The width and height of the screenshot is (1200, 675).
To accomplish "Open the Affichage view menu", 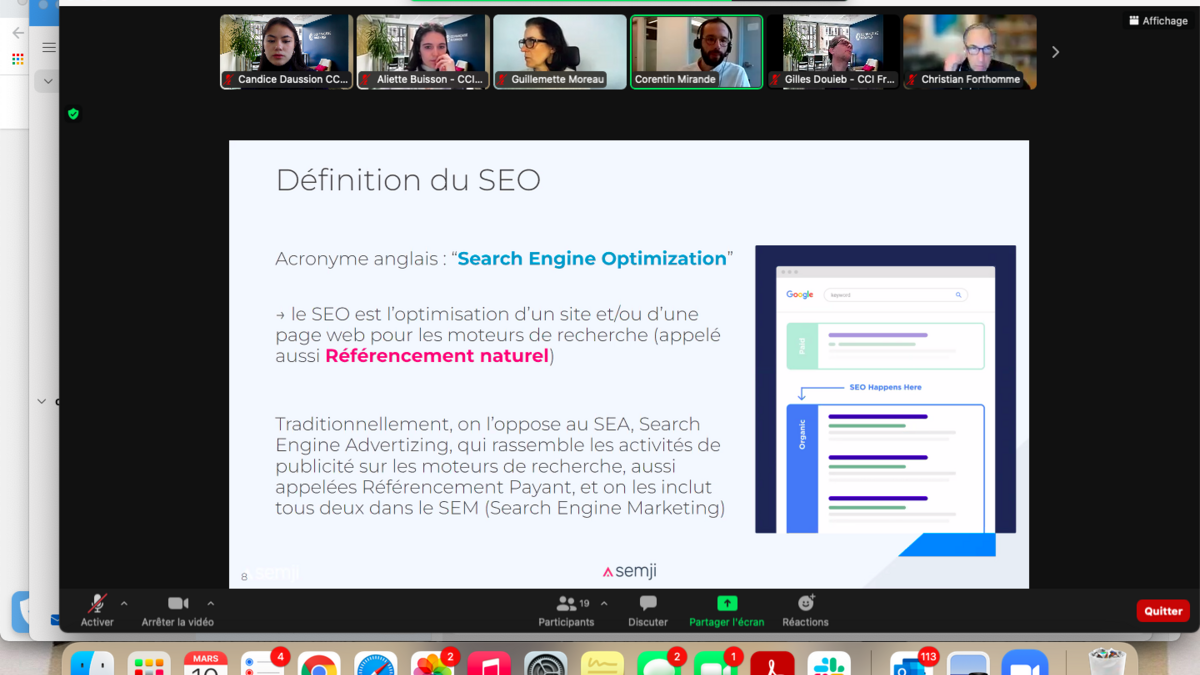I will pos(1158,20).
